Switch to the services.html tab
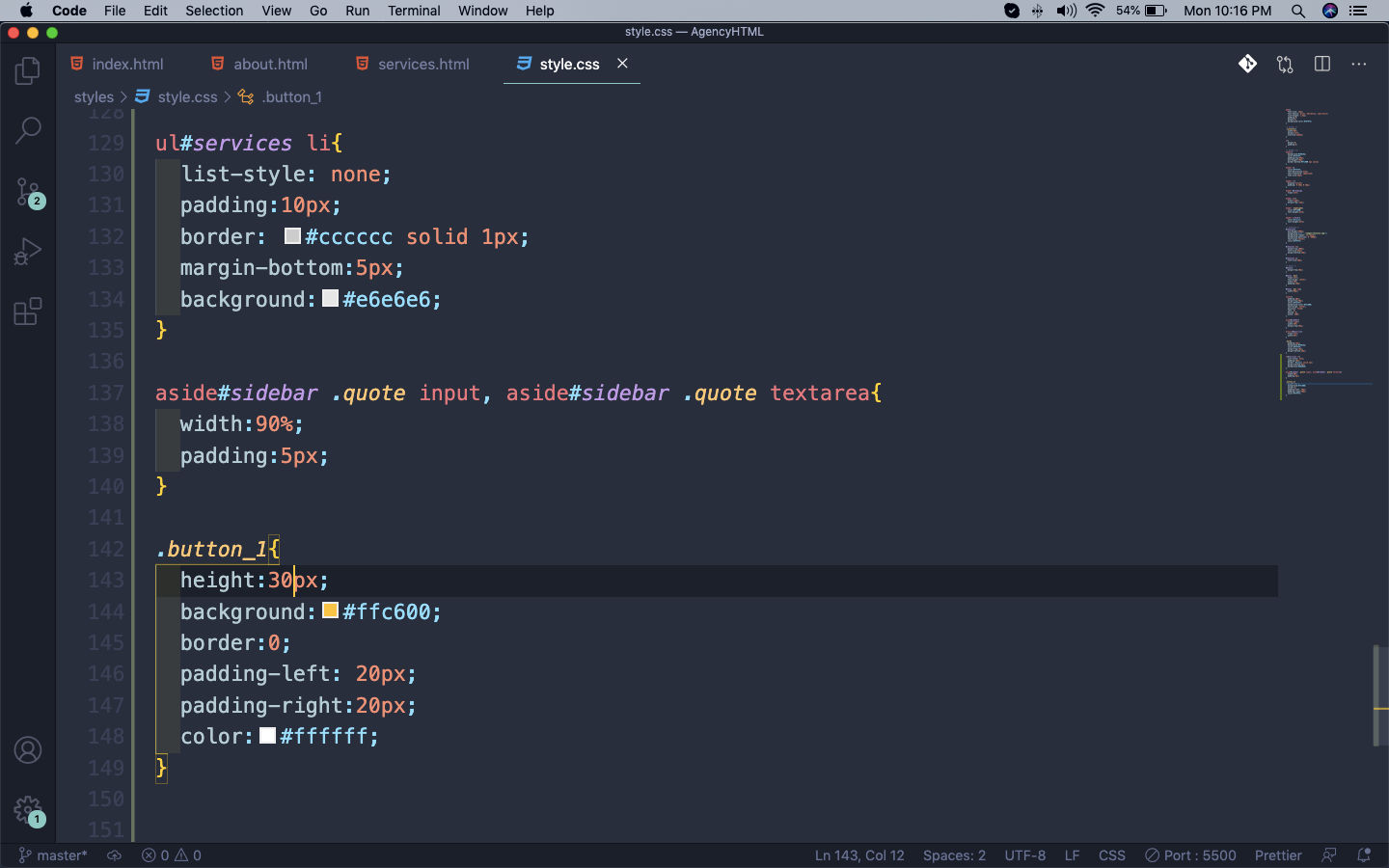 point(413,64)
